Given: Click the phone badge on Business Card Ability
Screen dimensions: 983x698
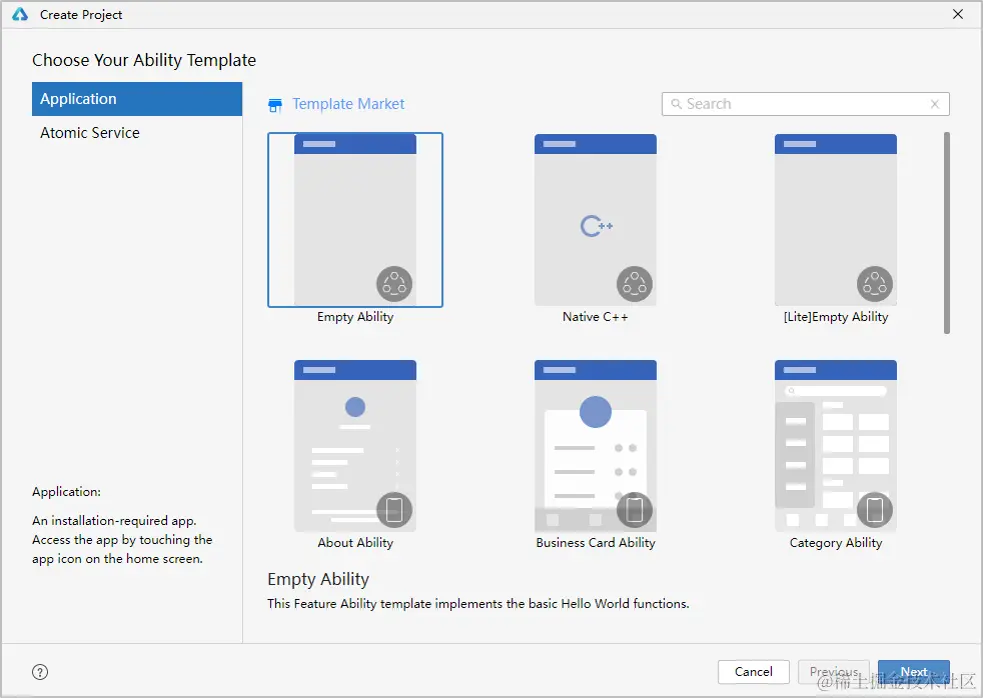Looking at the screenshot, I should (634, 510).
